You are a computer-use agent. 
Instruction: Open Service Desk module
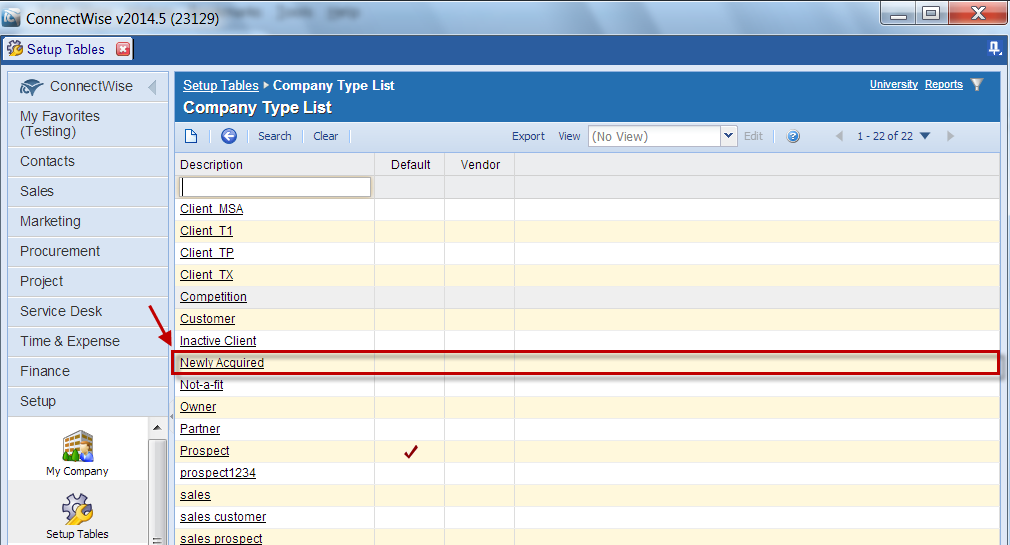tap(88, 311)
